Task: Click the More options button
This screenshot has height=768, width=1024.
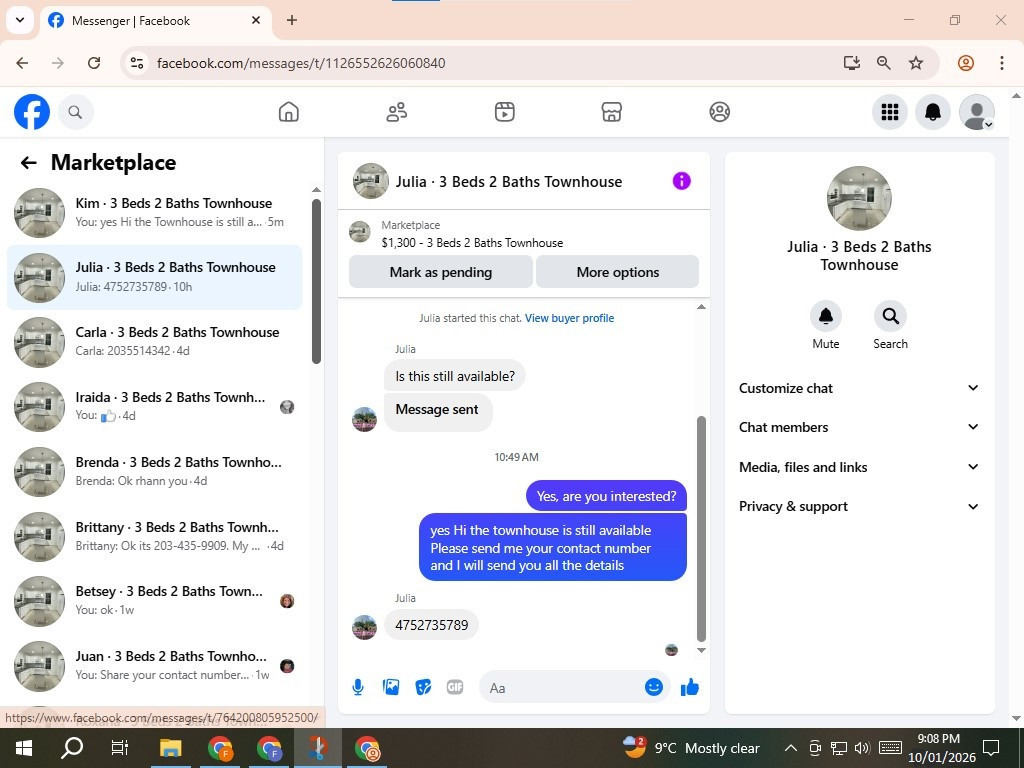Action: click(618, 272)
